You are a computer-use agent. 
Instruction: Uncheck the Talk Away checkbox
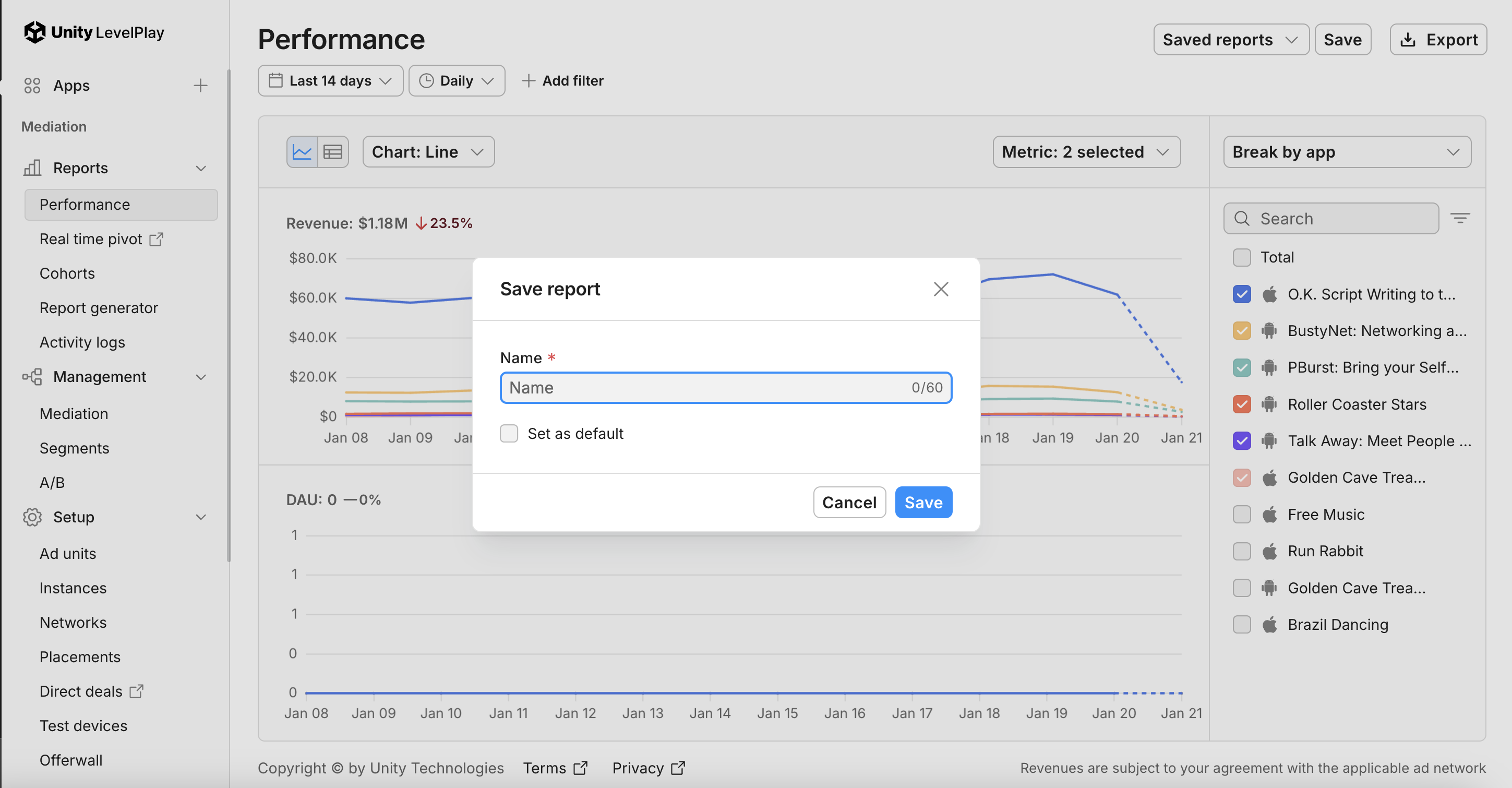click(x=1242, y=440)
